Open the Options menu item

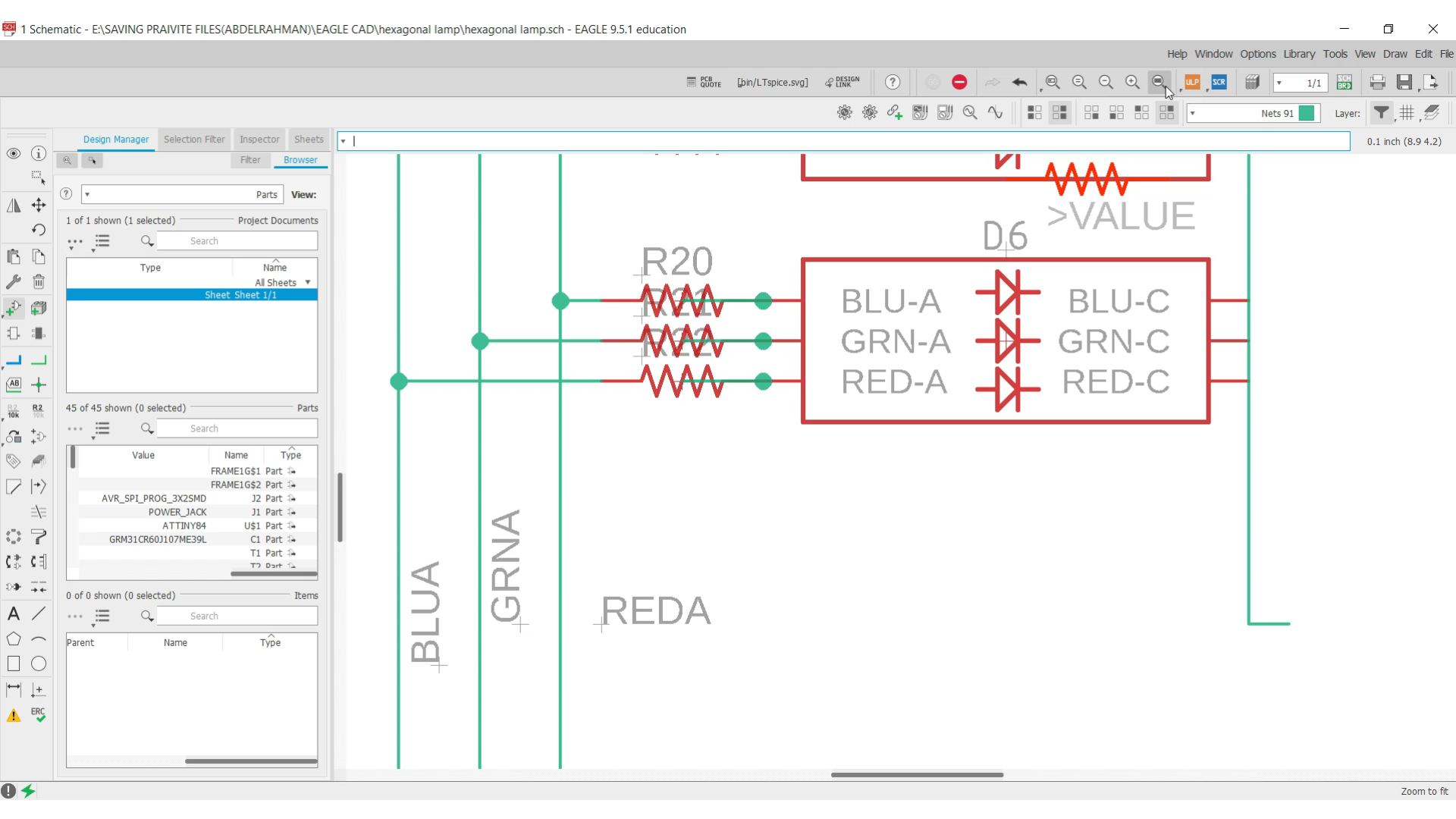point(1258,53)
